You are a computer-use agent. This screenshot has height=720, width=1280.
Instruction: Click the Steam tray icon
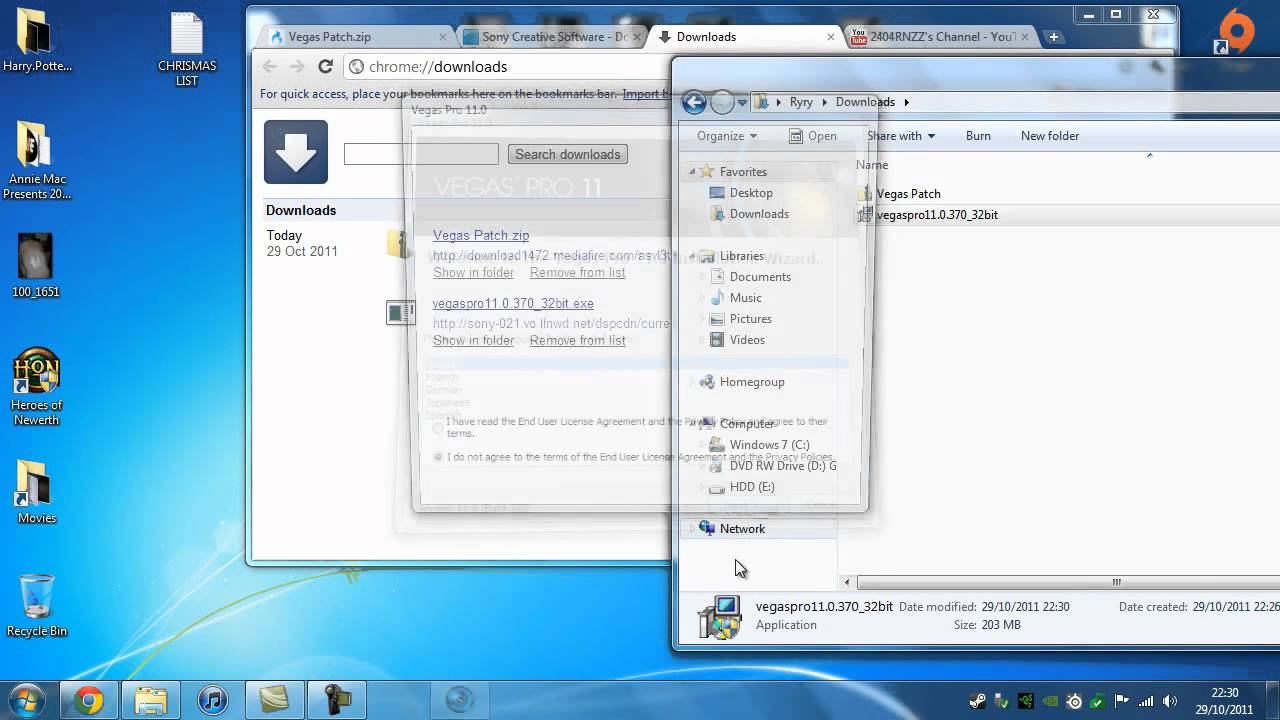pyautogui.click(x=977, y=701)
